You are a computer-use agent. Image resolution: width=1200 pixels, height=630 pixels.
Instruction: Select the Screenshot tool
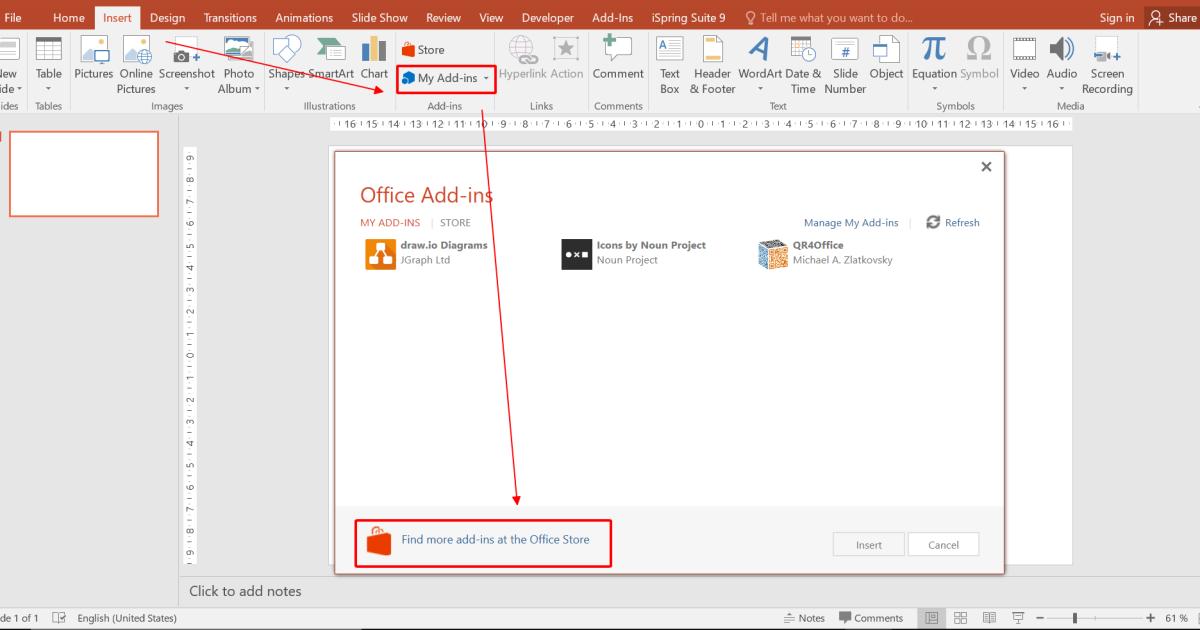[x=187, y=63]
